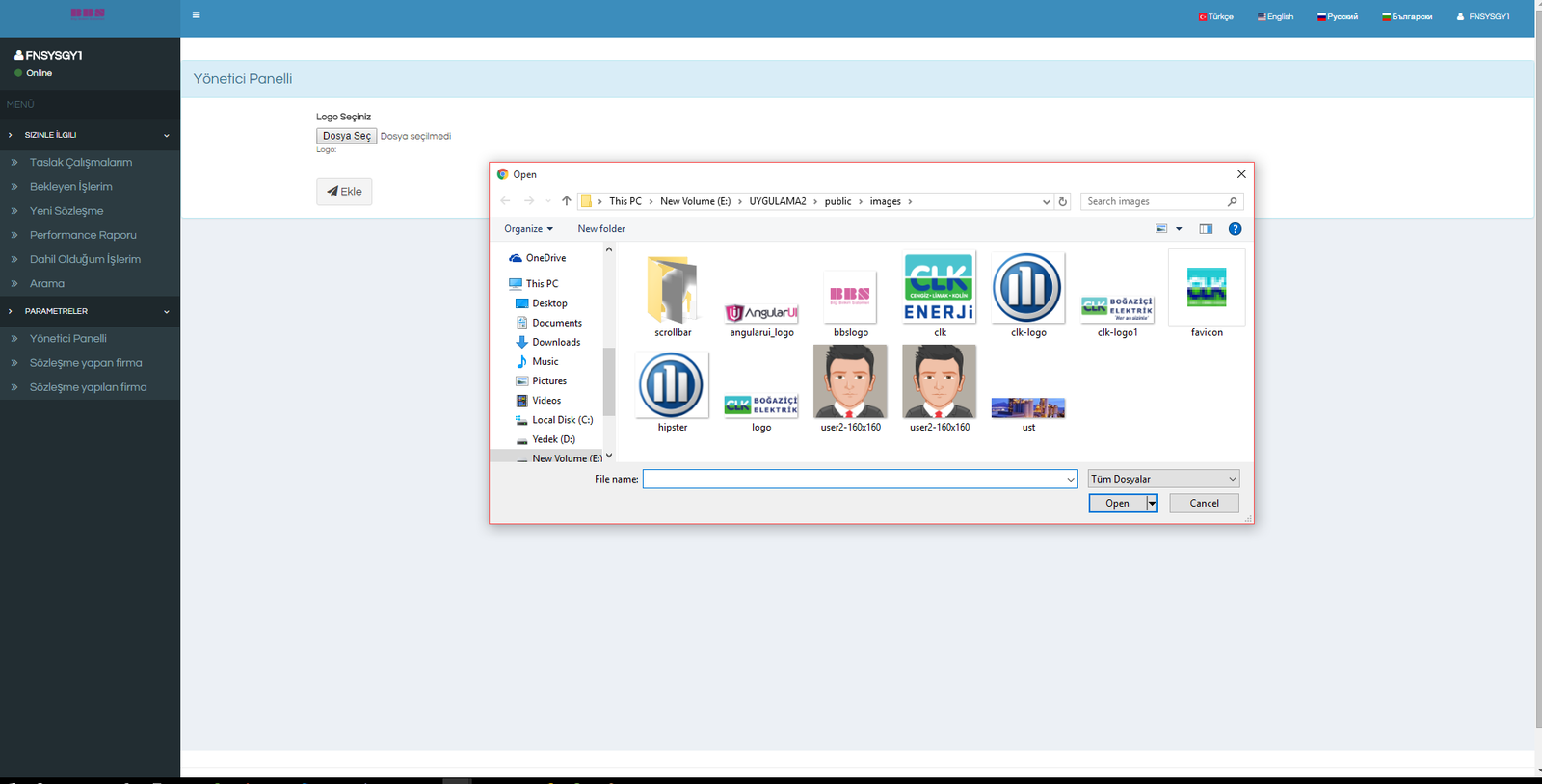Collapse the SIZINLE İLGILI section
1542x784 pixels.
coord(90,135)
